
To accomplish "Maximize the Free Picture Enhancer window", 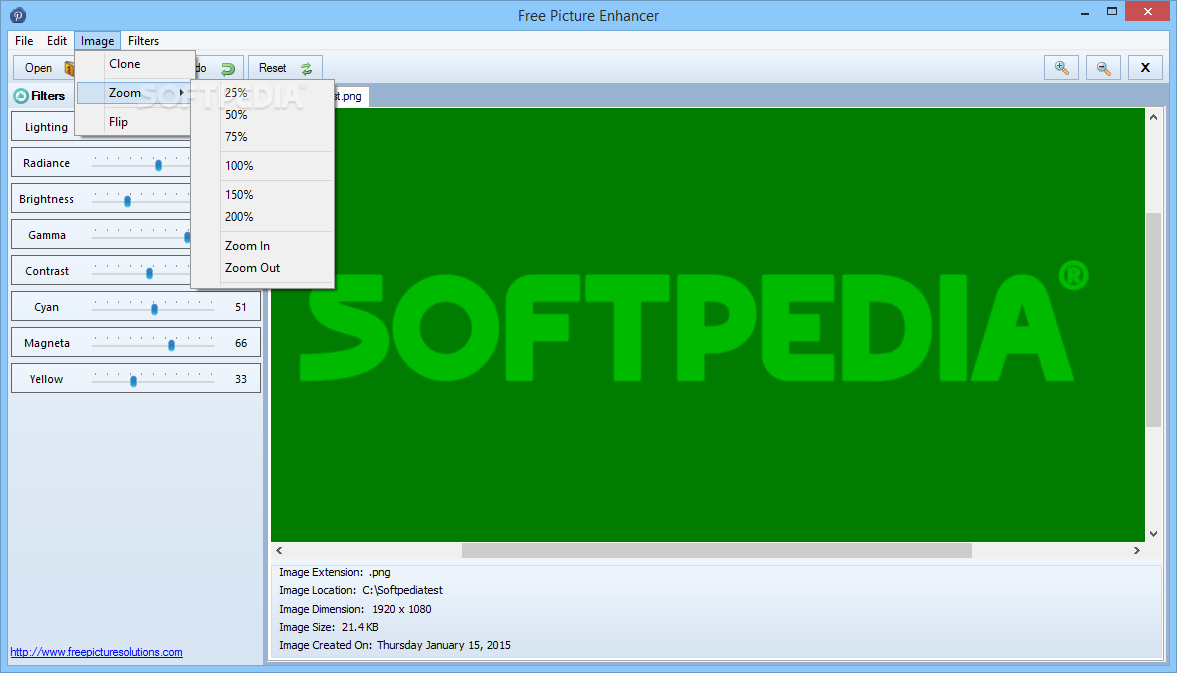I will pyautogui.click(x=1112, y=11).
